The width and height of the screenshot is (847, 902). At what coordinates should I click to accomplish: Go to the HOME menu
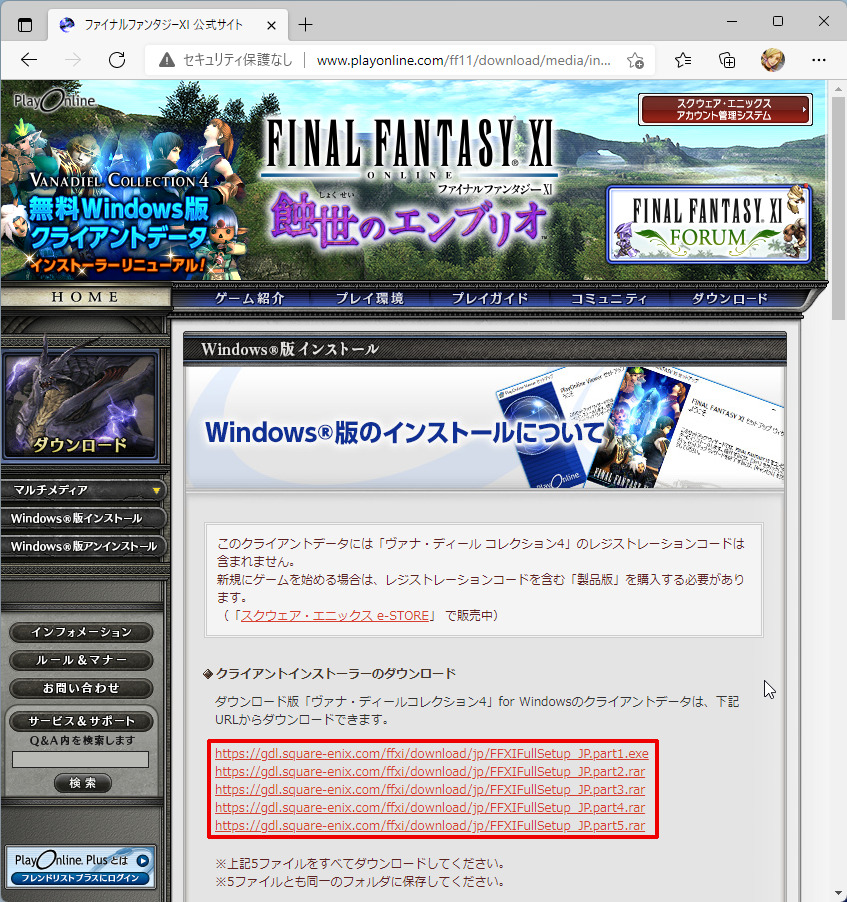tap(85, 297)
